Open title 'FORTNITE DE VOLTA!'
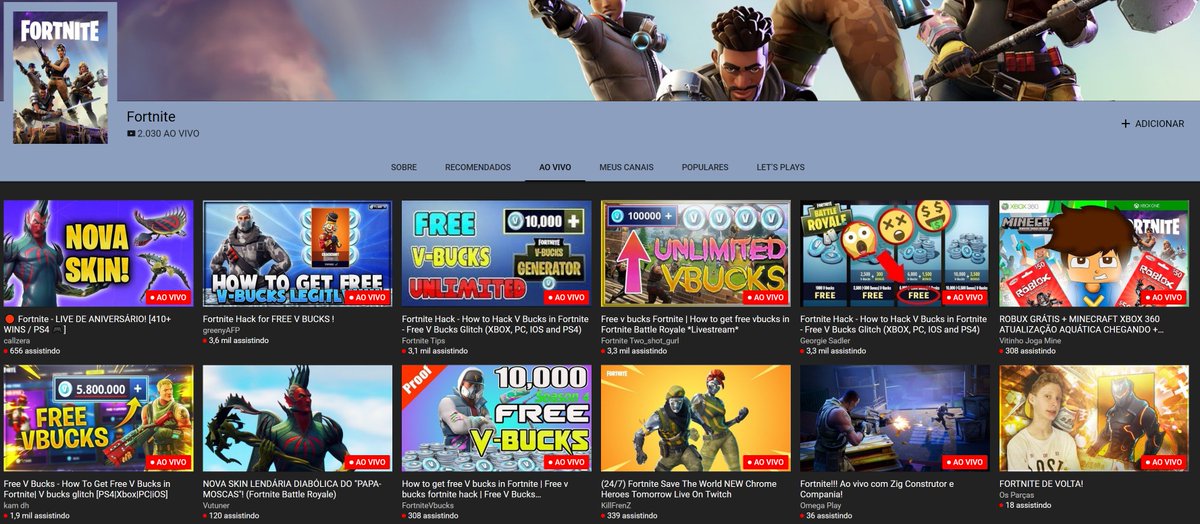 point(1043,483)
